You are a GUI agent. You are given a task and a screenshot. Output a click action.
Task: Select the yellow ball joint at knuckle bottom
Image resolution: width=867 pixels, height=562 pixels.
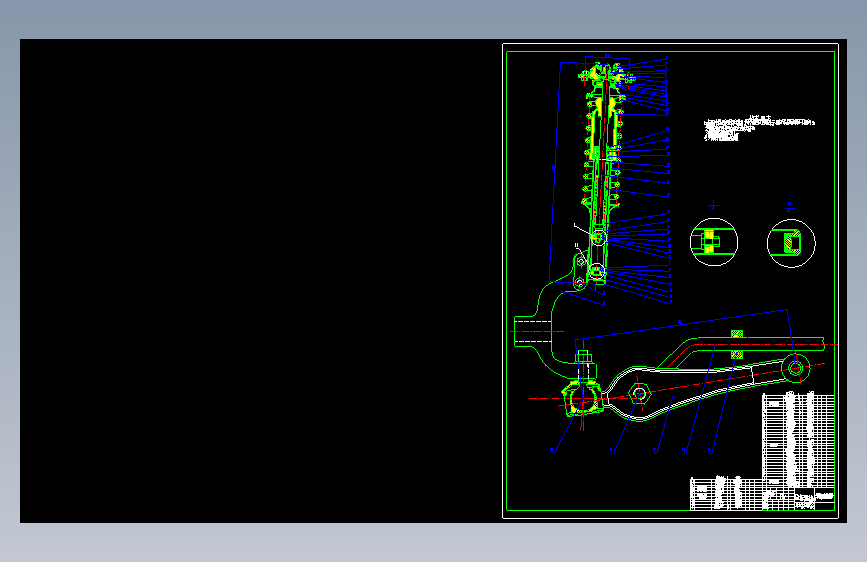coord(581,397)
